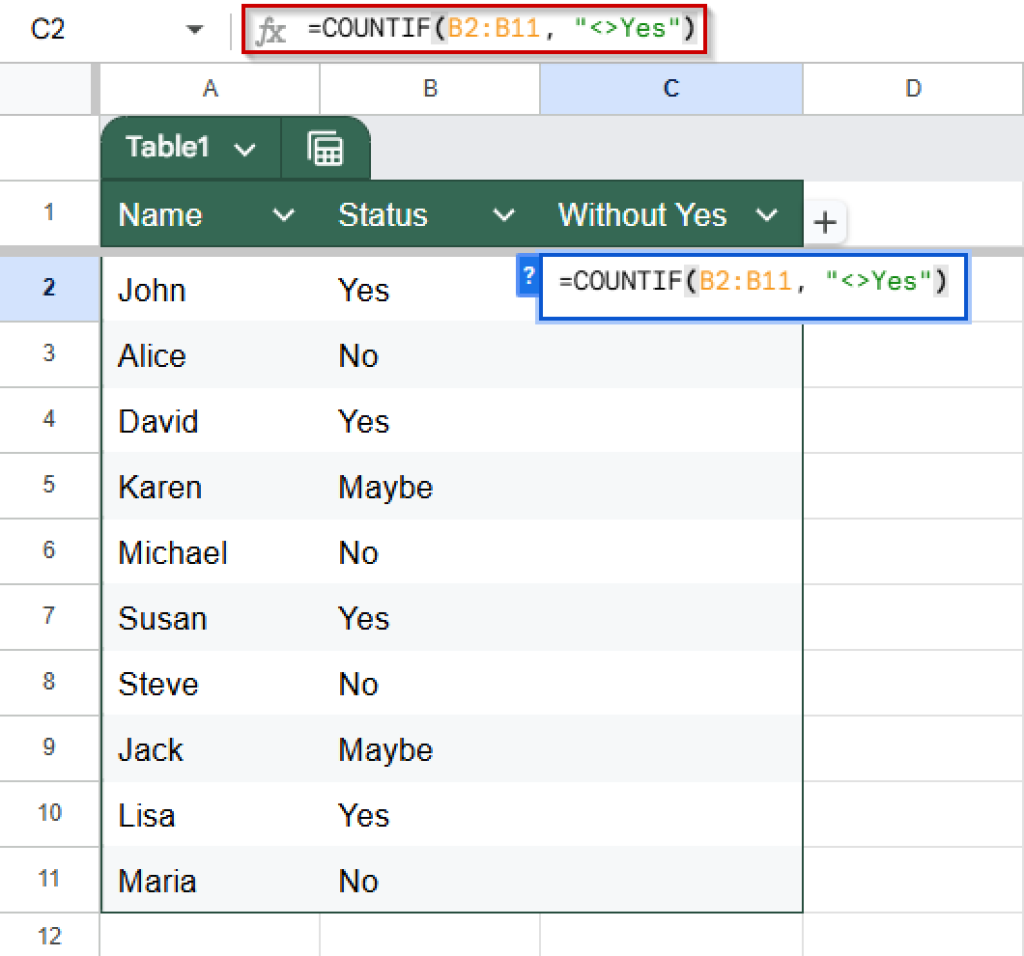Open the Status column filter dropdown
Viewport: 1024px width, 956px height.
(504, 214)
